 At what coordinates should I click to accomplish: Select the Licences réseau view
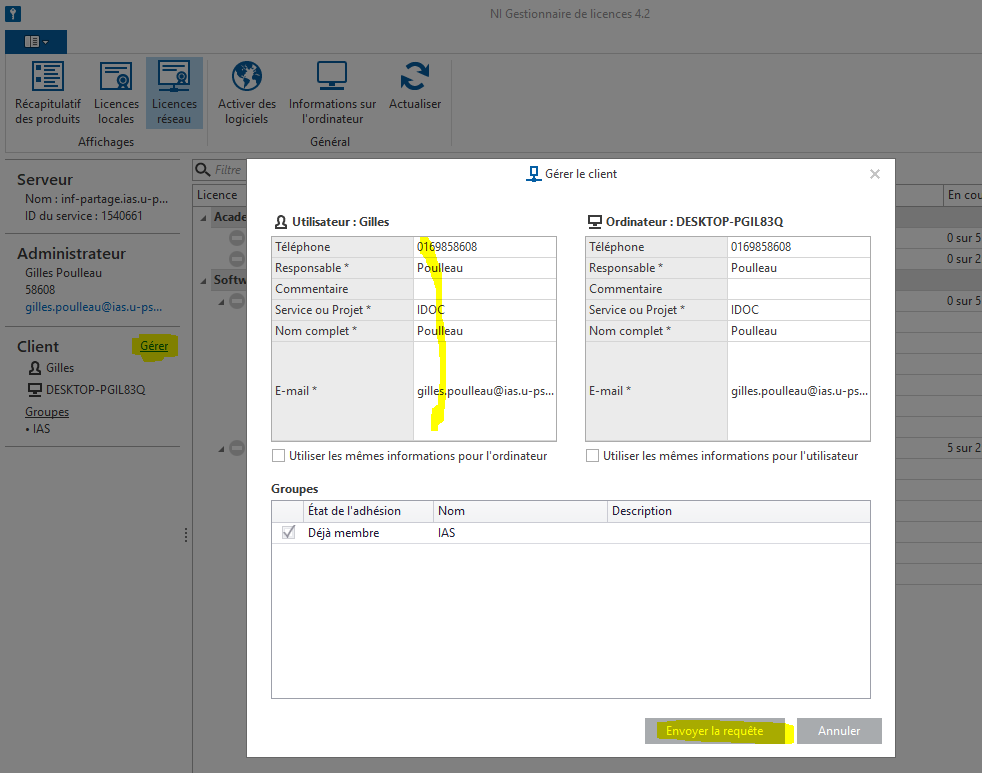174,92
